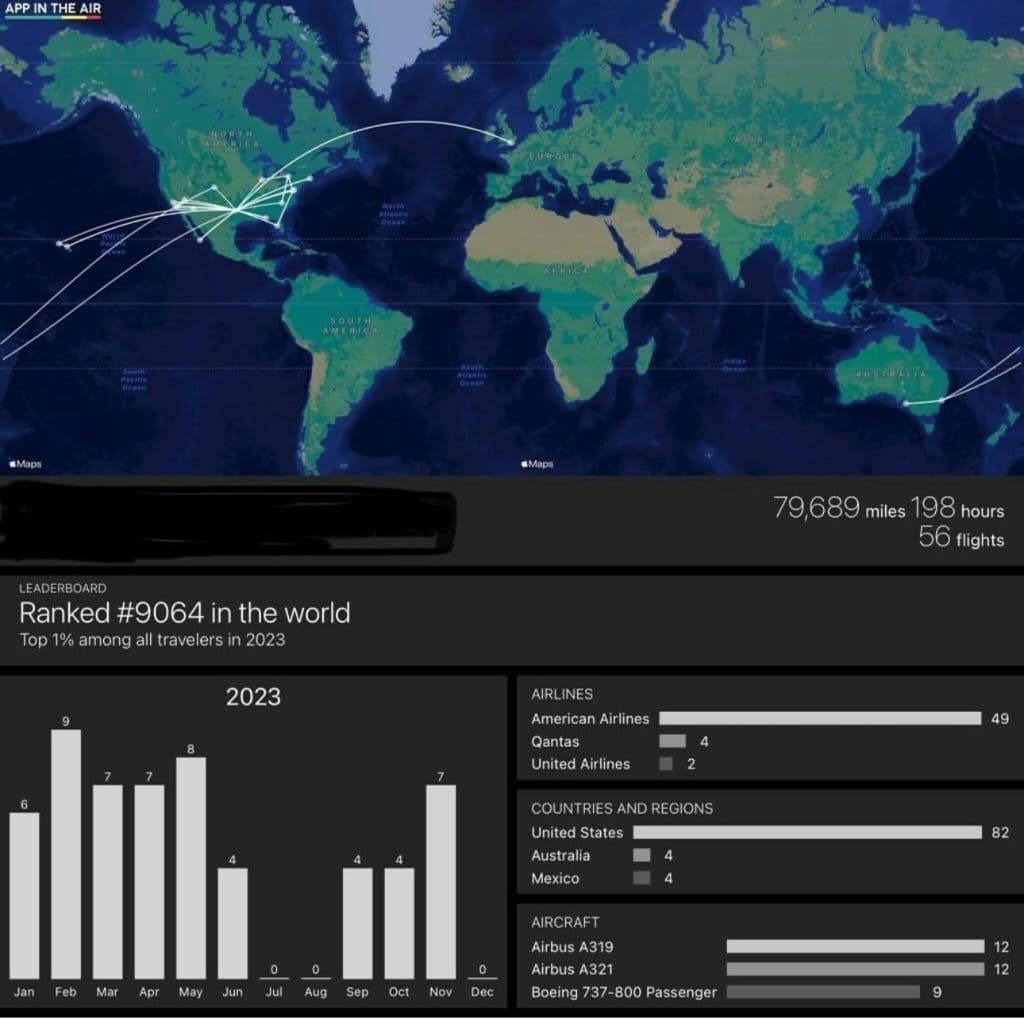Select the February bar in the 2023 chart
1024x1020 pixels.
click(x=66, y=854)
